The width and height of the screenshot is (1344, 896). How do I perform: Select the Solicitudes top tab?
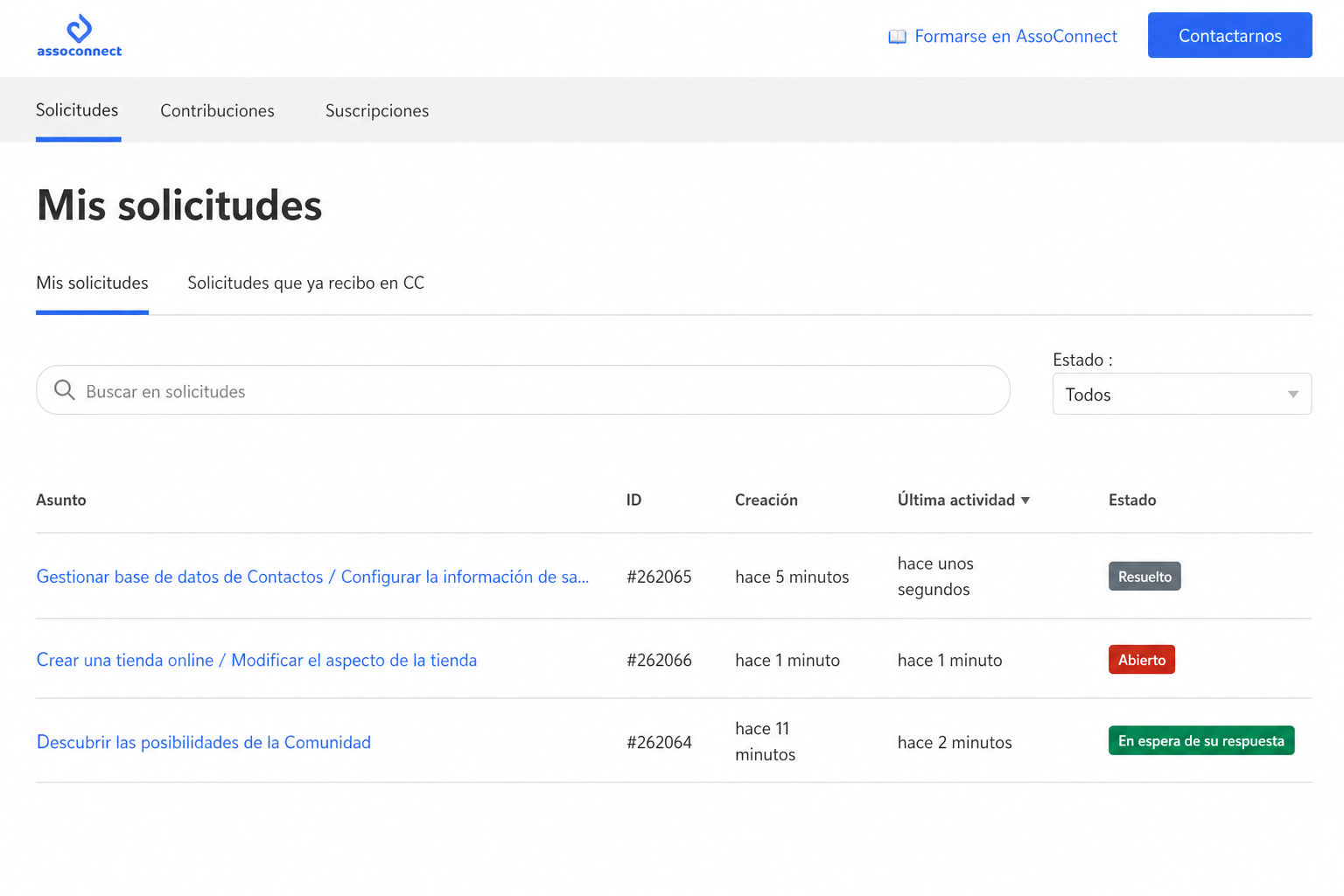(77, 110)
